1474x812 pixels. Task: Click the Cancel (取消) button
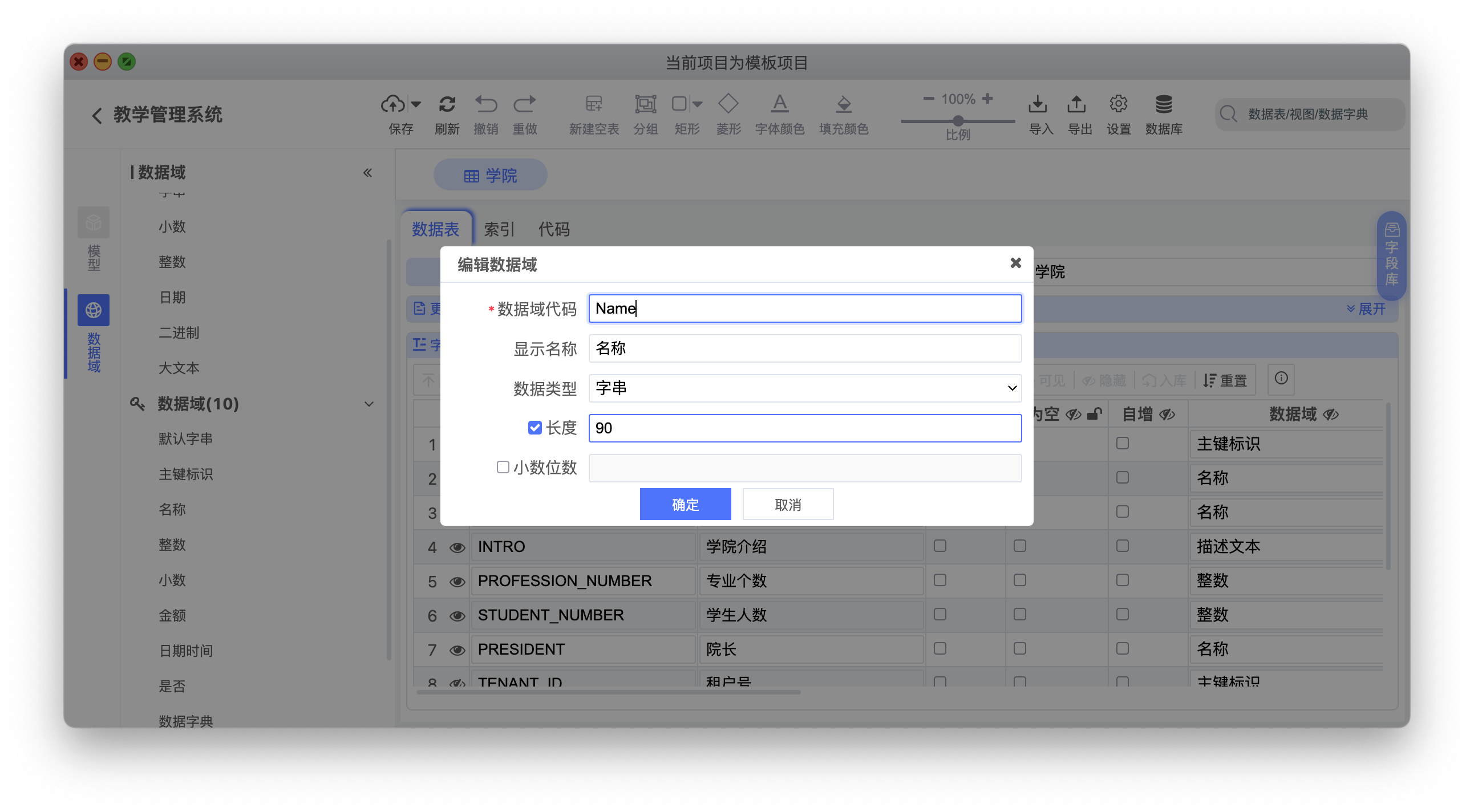click(787, 504)
